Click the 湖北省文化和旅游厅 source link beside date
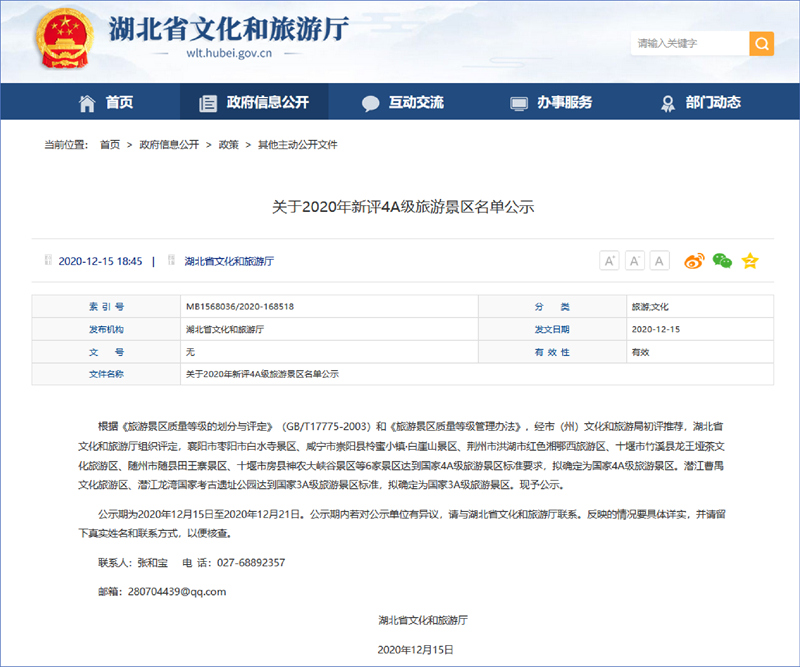Screen dimensions: 800x667 click(x=229, y=261)
